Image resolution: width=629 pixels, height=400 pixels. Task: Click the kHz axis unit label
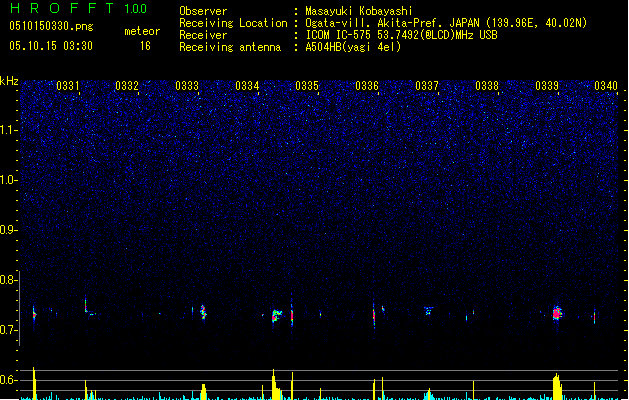click(x=9, y=81)
